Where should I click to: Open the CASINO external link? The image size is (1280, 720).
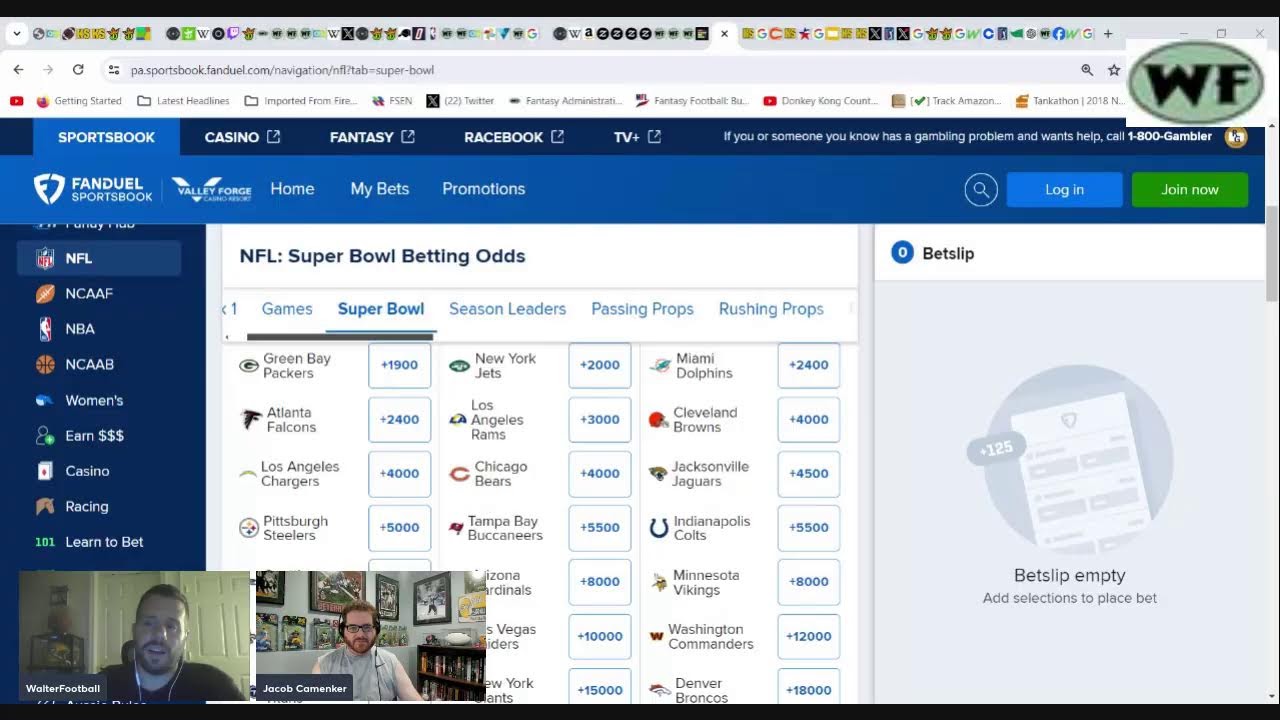coord(242,137)
